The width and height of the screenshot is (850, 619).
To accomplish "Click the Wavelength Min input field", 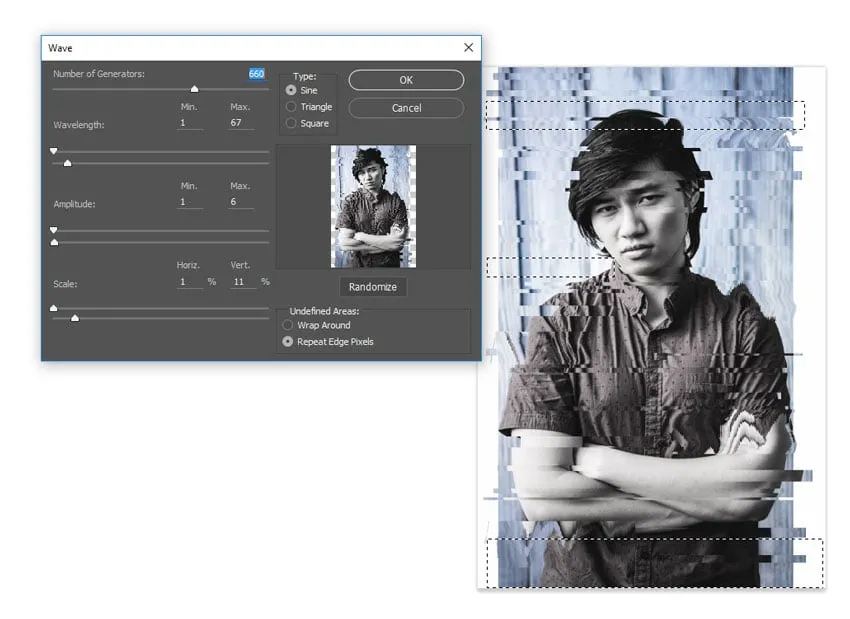I will pos(189,123).
